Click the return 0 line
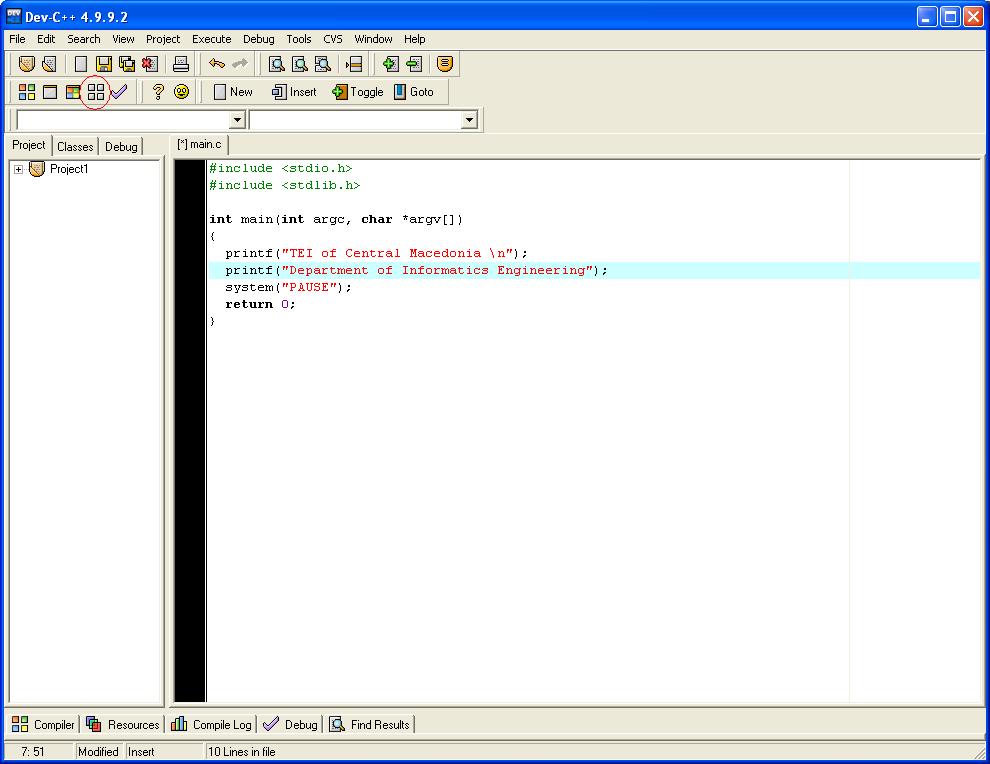This screenshot has width=990, height=764. tap(260, 304)
